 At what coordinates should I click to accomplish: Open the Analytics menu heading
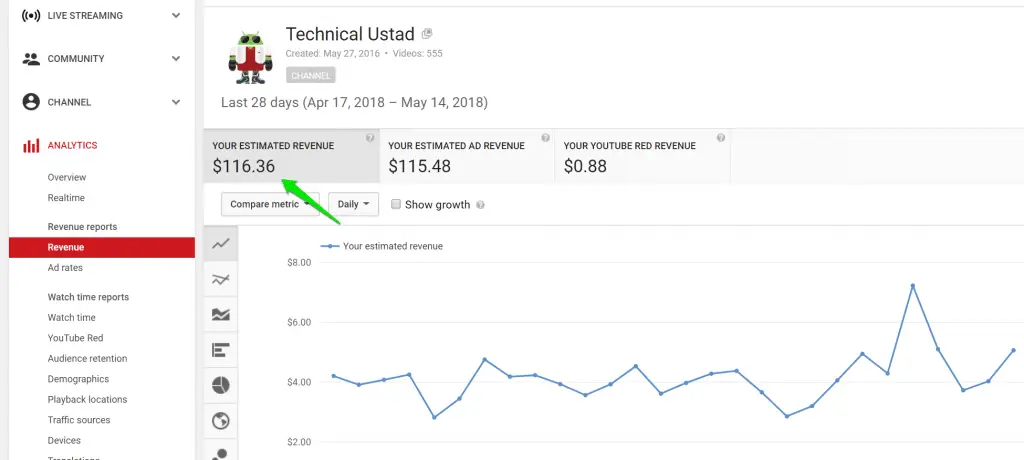pyautogui.click(x=72, y=146)
